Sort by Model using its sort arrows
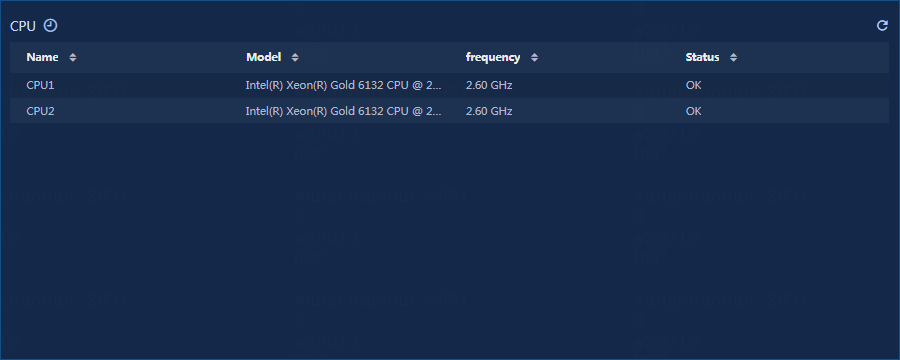 (x=295, y=57)
